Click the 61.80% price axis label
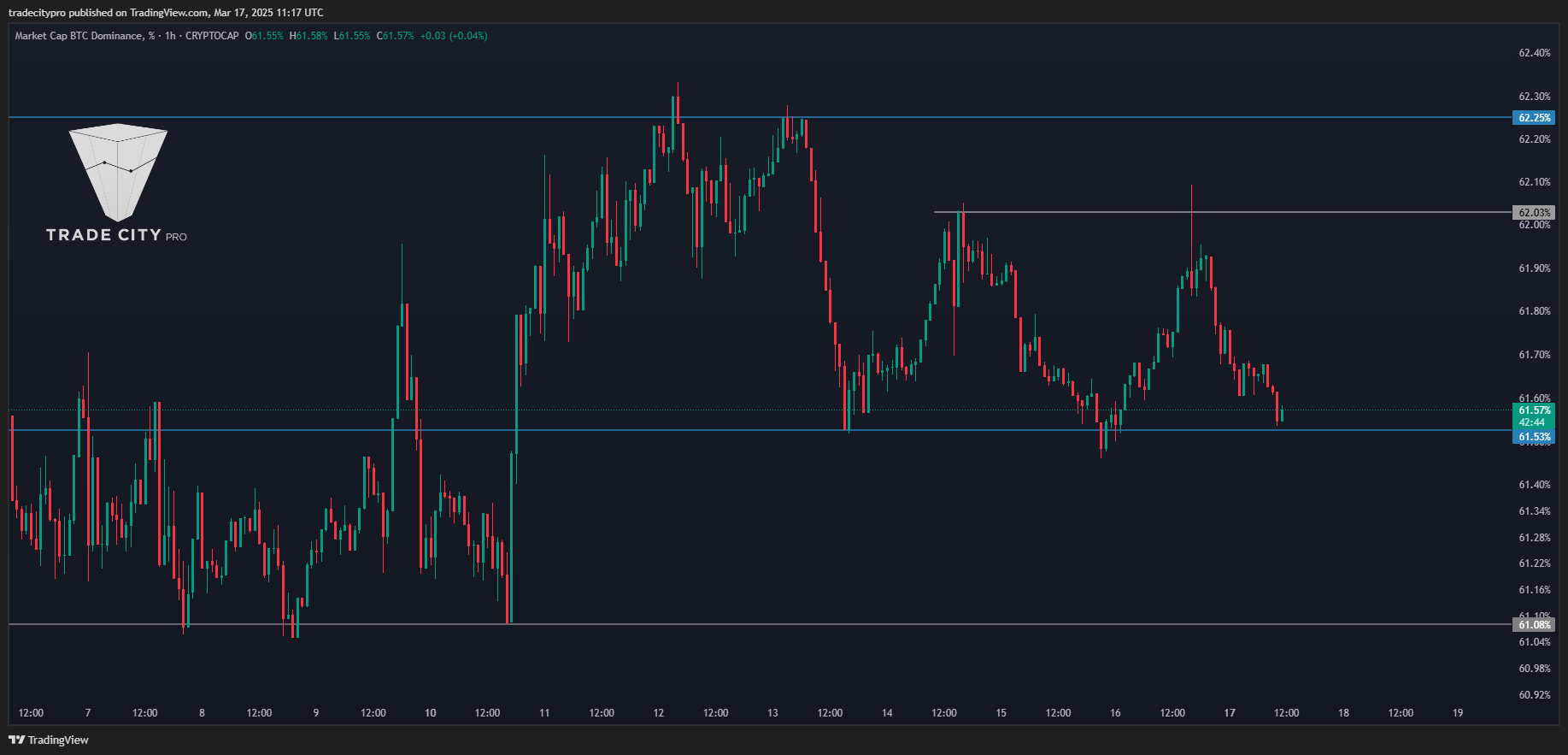This screenshot has height=755, width=1568. pos(1535,311)
